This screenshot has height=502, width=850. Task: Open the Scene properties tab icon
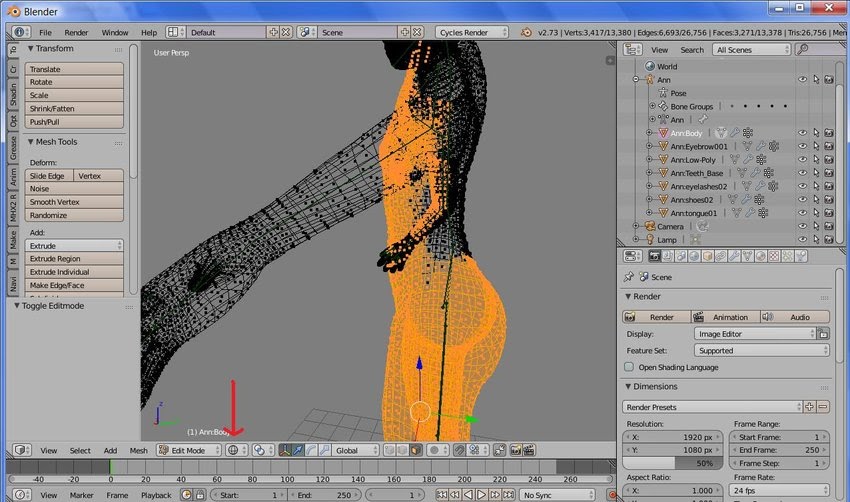(x=681, y=256)
